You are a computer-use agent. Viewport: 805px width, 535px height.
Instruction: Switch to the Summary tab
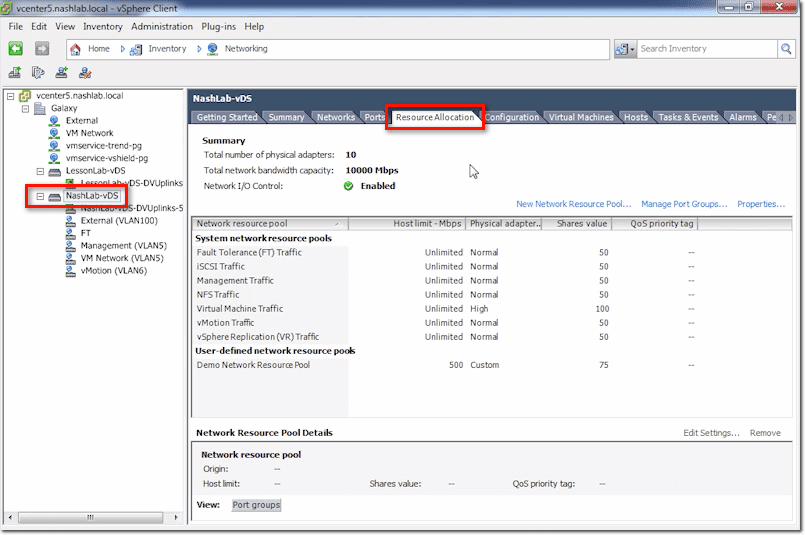[x=286, y=117]
